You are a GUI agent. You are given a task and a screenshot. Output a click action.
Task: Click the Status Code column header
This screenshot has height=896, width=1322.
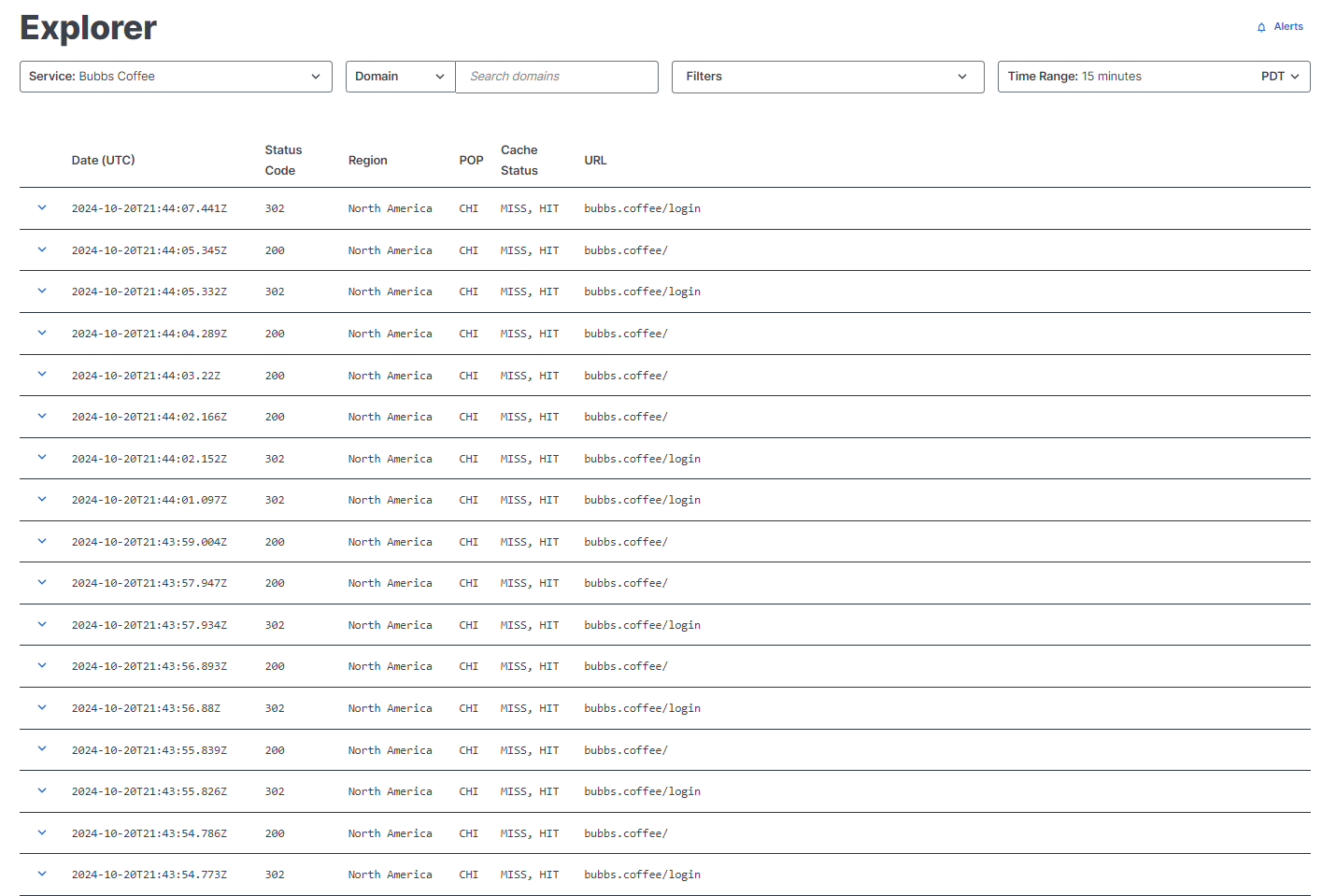click(283, 160)
